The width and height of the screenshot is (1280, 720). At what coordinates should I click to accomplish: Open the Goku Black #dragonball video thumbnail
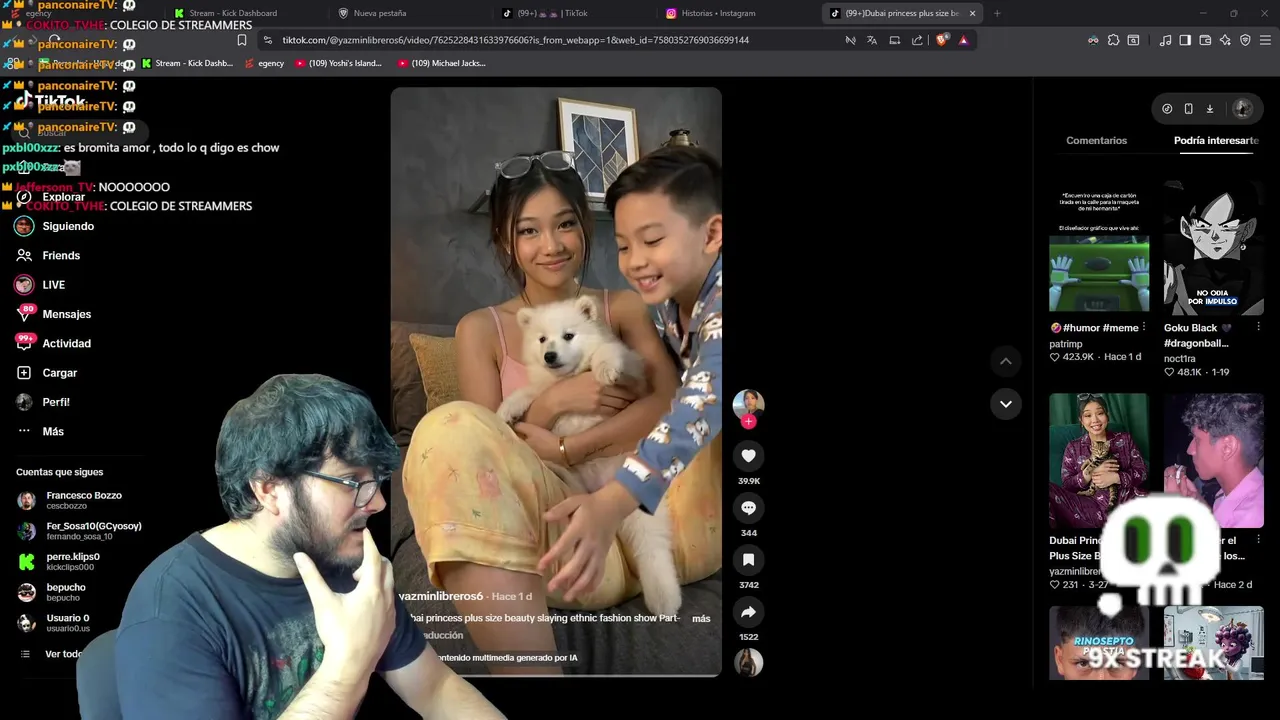click(1213, 246)
